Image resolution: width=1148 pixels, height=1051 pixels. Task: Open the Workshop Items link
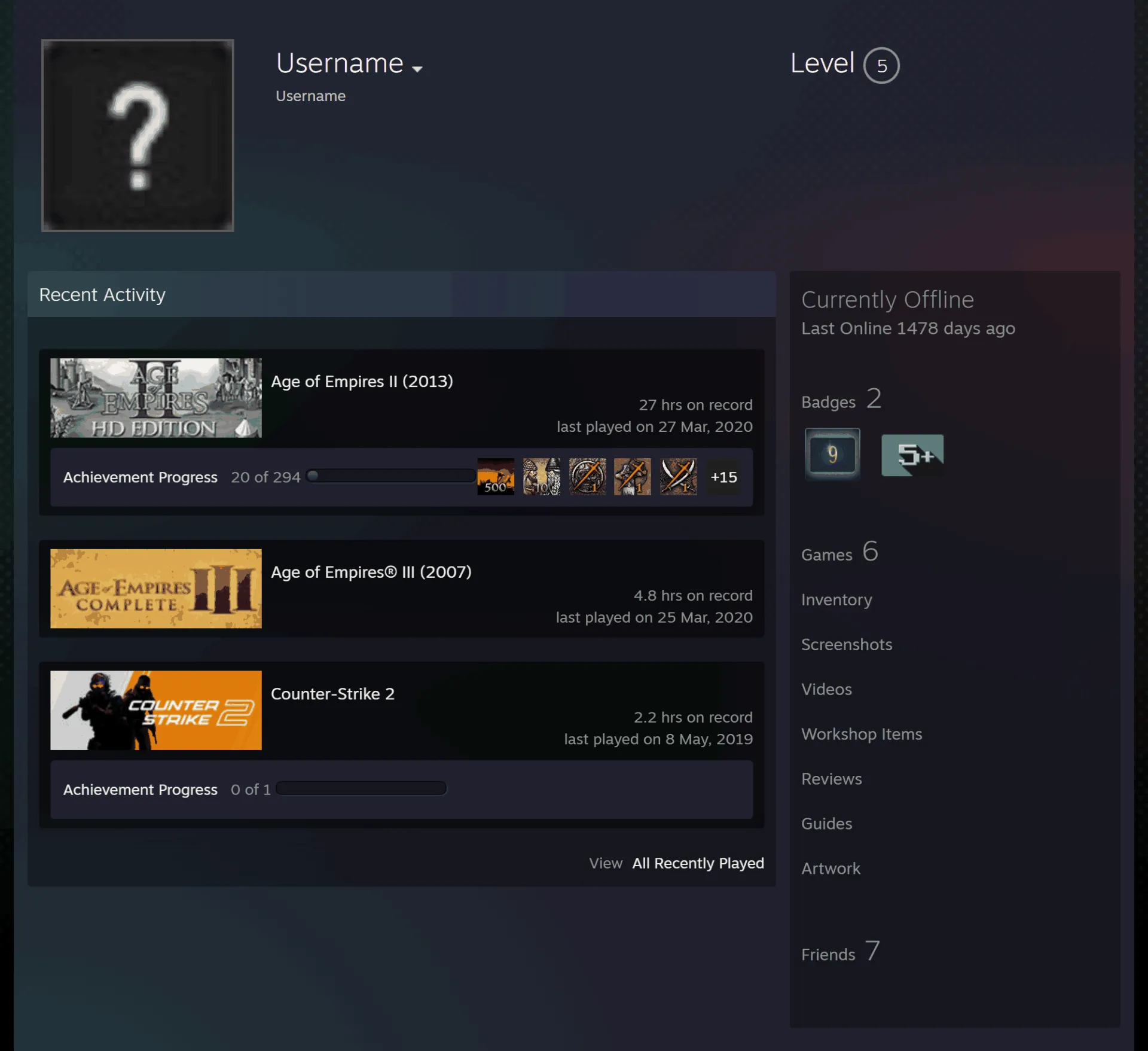pyautogui.click(x=862, y=734)
